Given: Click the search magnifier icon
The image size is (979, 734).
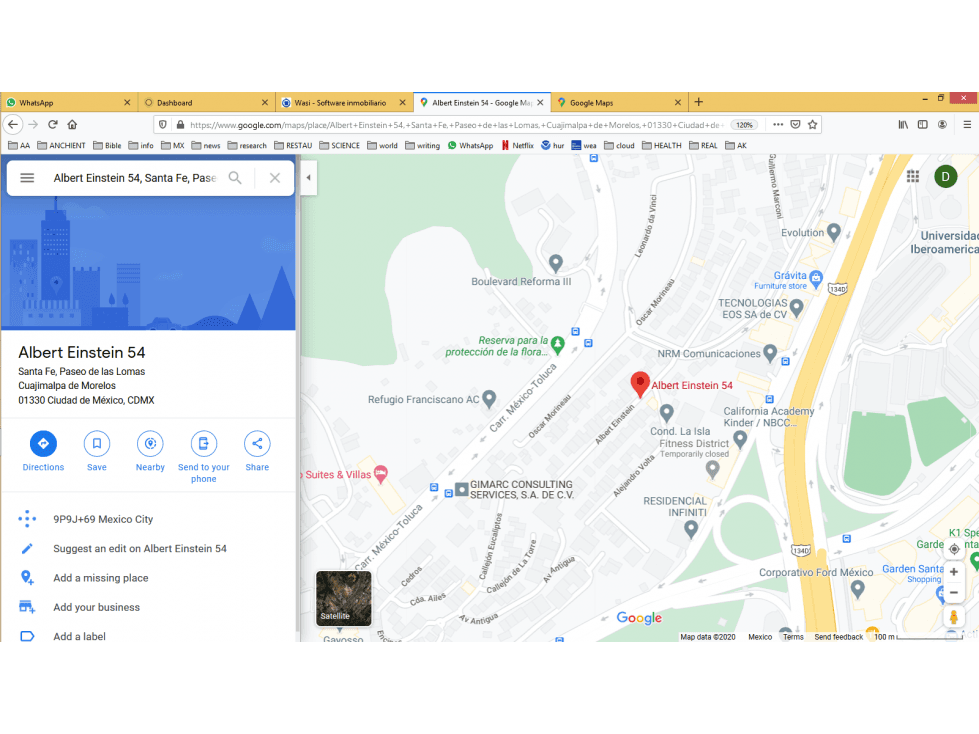Looking at the screenshot, I should [235, 178].
